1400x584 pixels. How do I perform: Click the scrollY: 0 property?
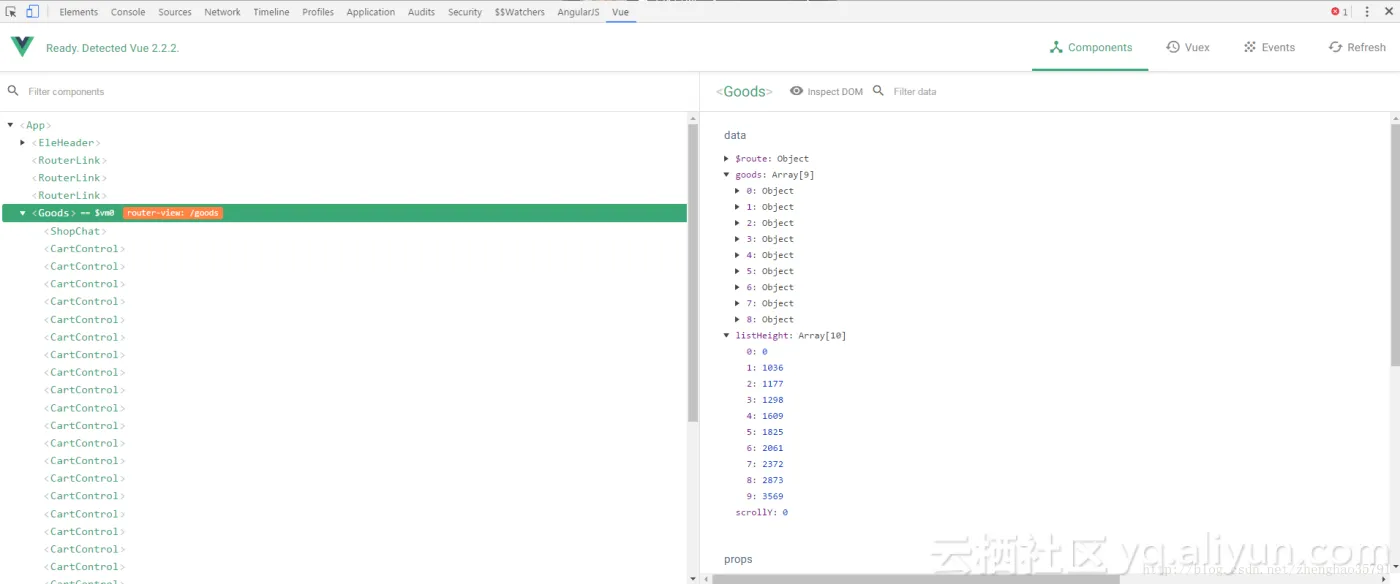click(x=761, y=512)
